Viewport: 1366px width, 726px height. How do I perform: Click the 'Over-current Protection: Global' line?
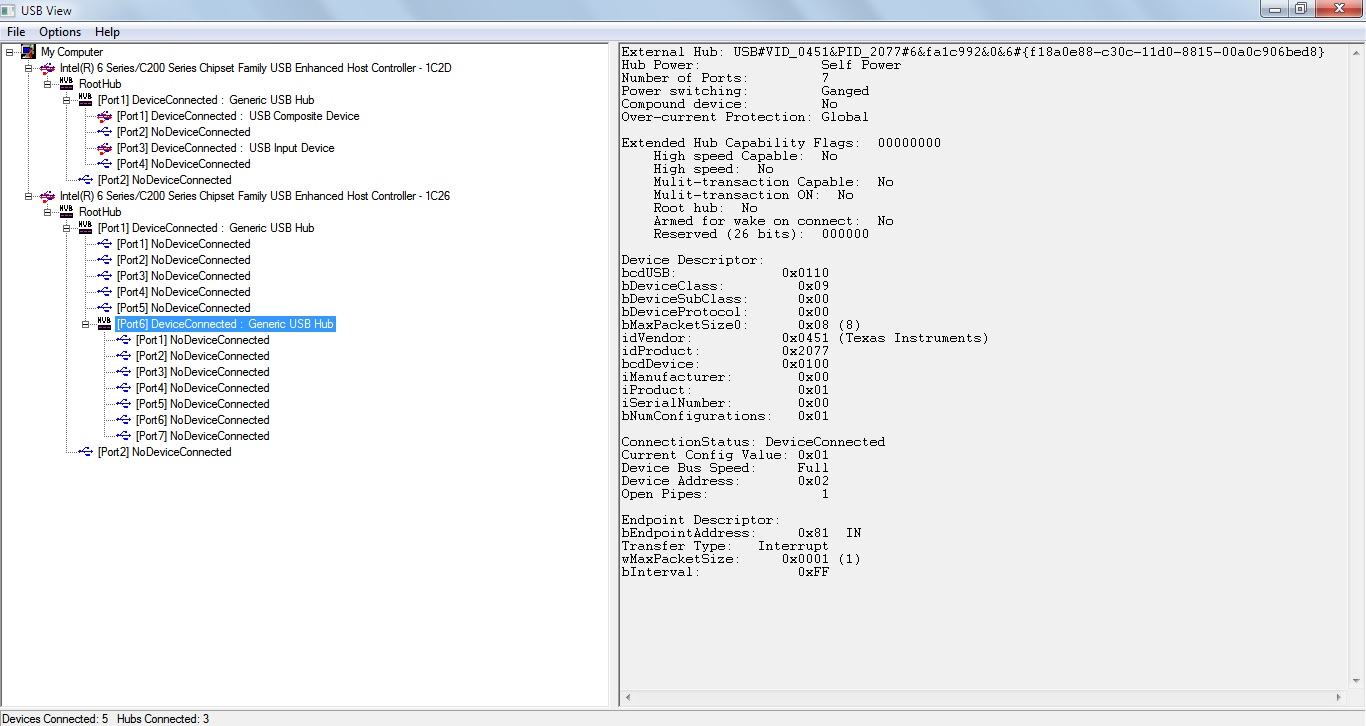tap(745, 117)
